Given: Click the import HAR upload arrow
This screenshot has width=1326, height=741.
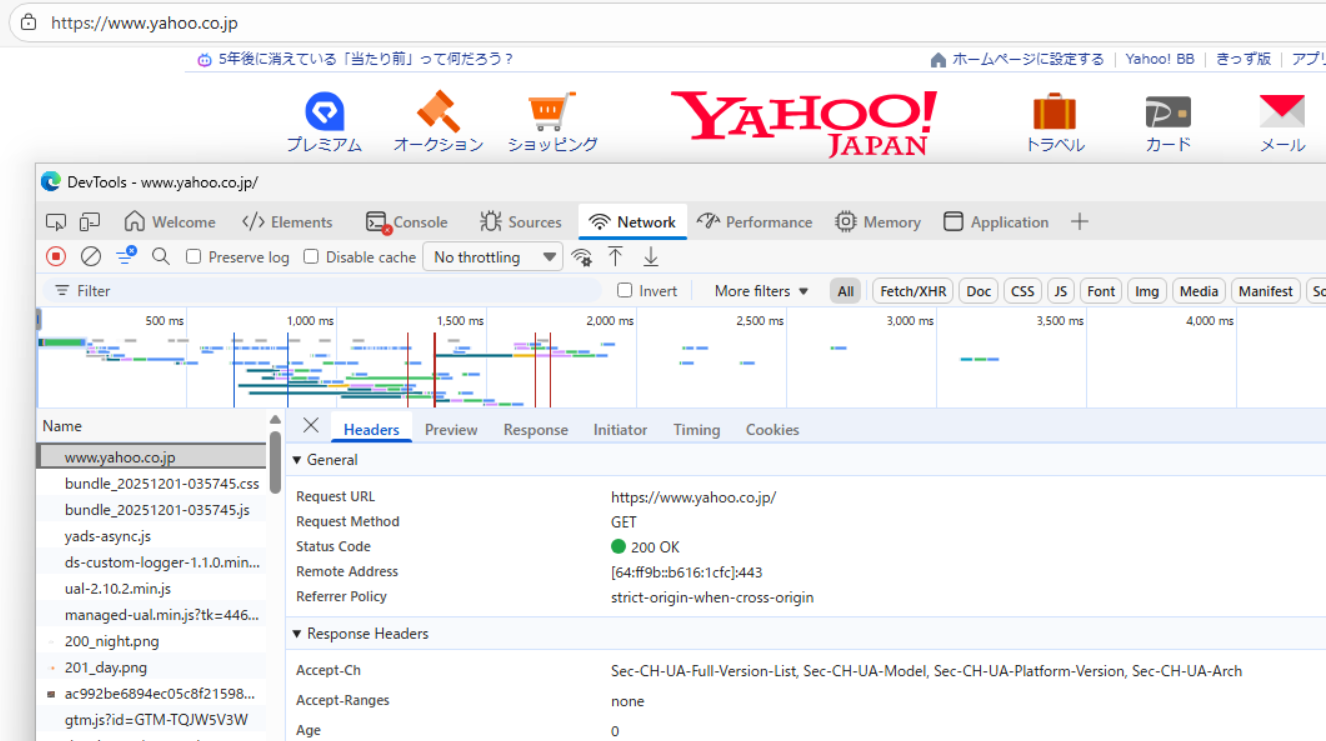Looking at the screenshot, I should tap(615, 257).
